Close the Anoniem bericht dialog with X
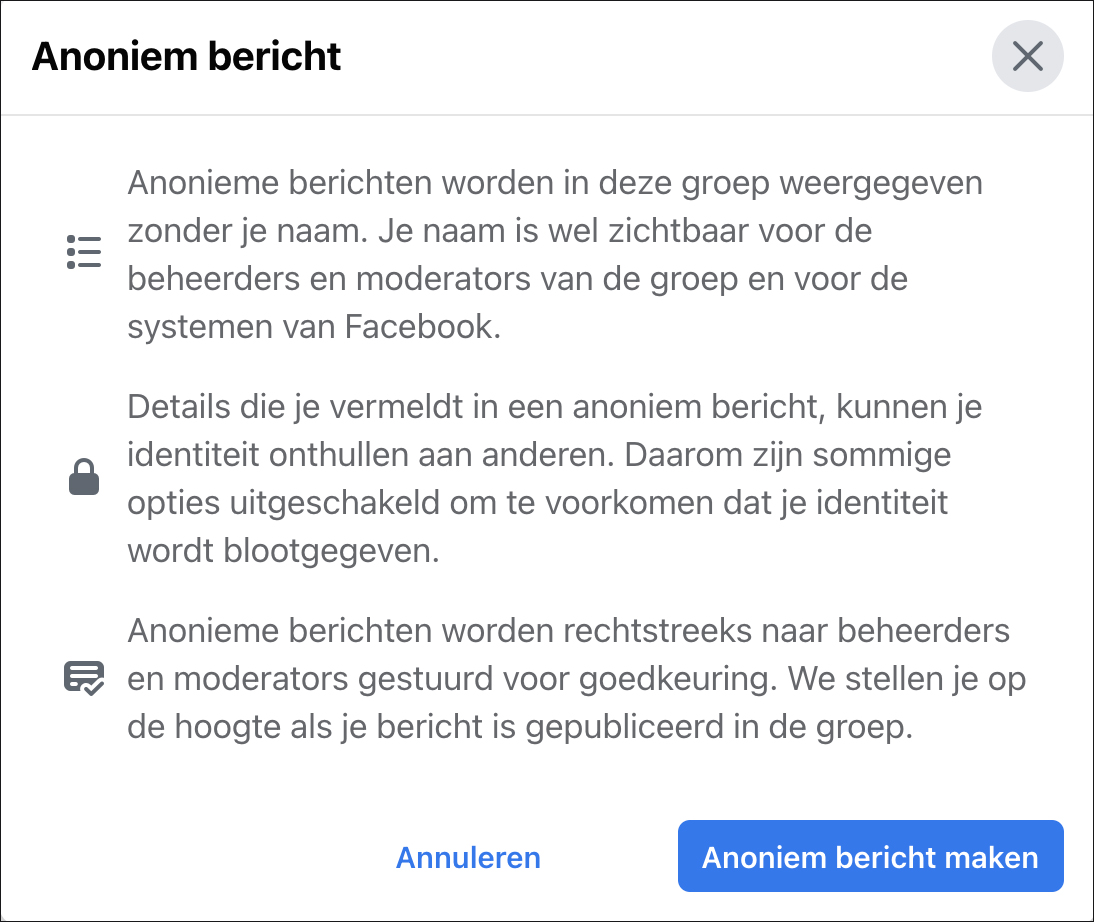This screenshot has height=922, width=1094. pyautogui.click(x=1027, y=56)
